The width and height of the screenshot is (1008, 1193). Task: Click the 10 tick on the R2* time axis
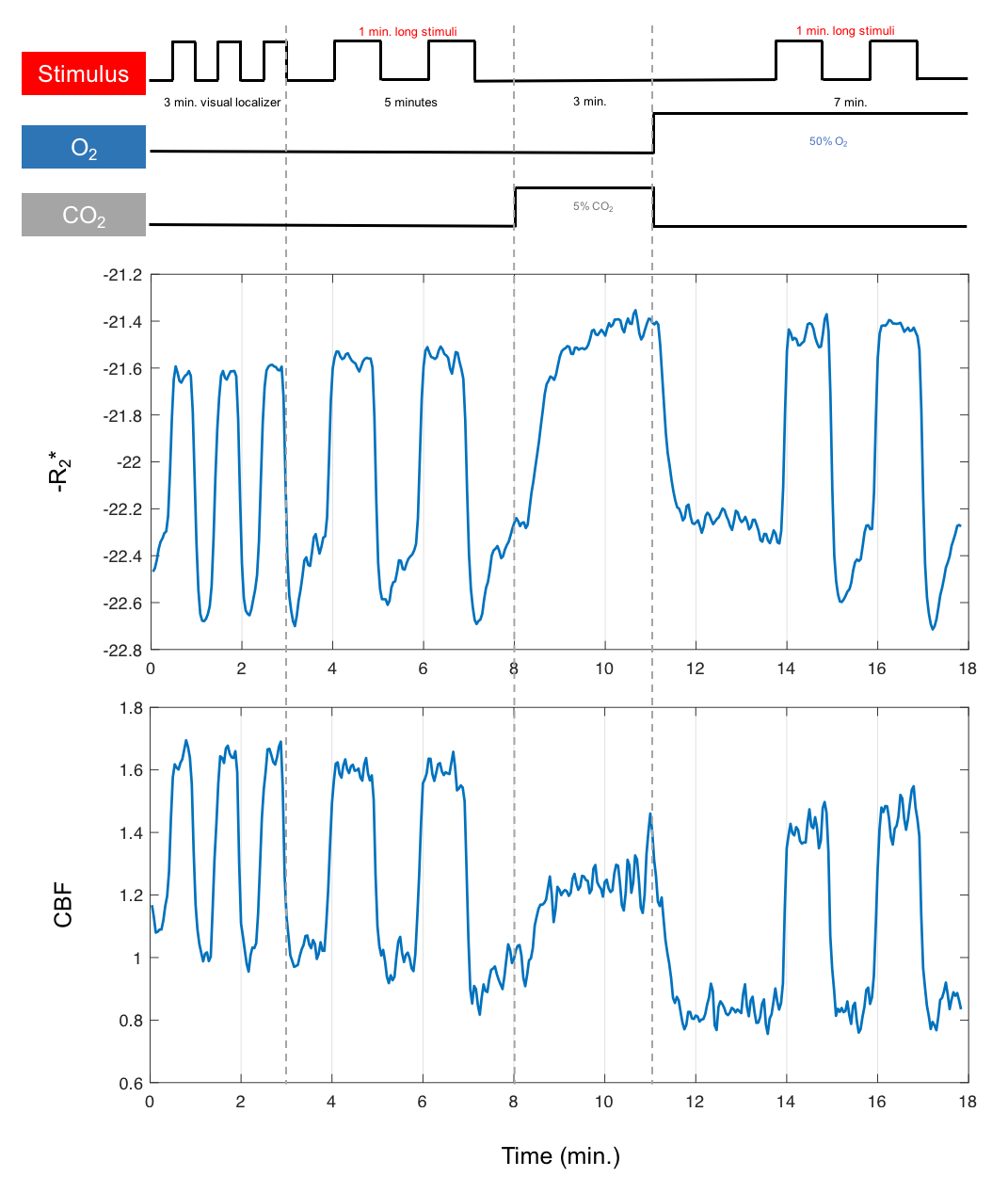[x=604, y=669]
